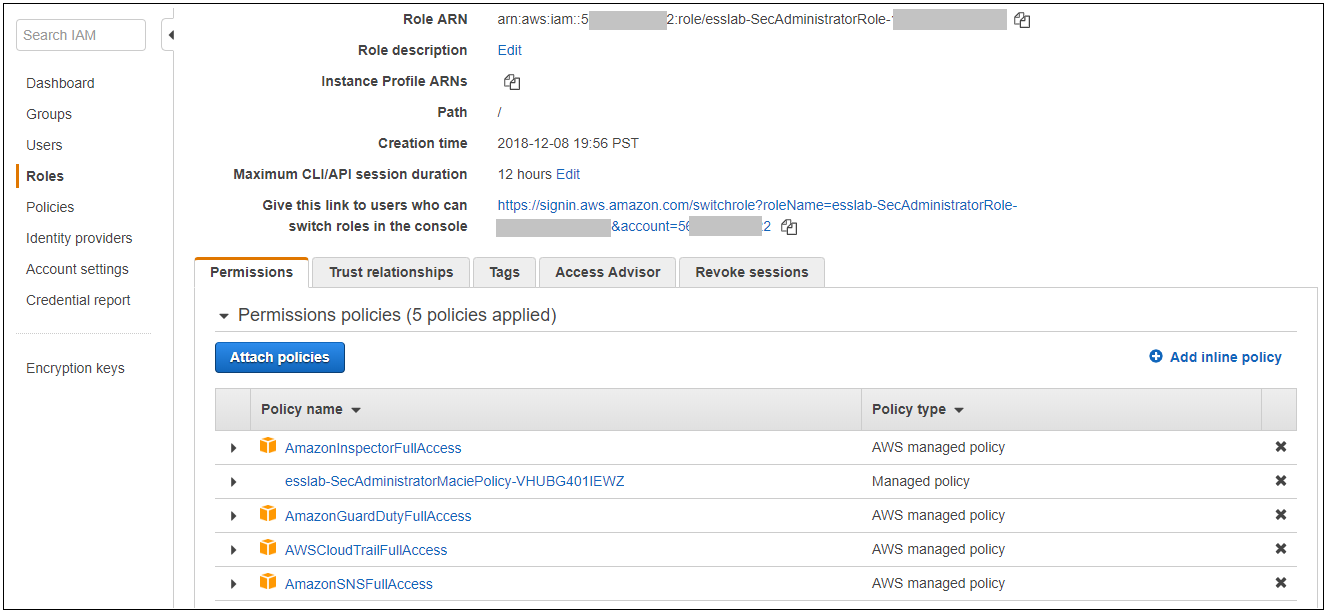Remove the esslab-SecAdministratorMaciePolicy with X icon
This screenshot has width=1335, height=613.
pyautogui.click(x=1280, y=481)
